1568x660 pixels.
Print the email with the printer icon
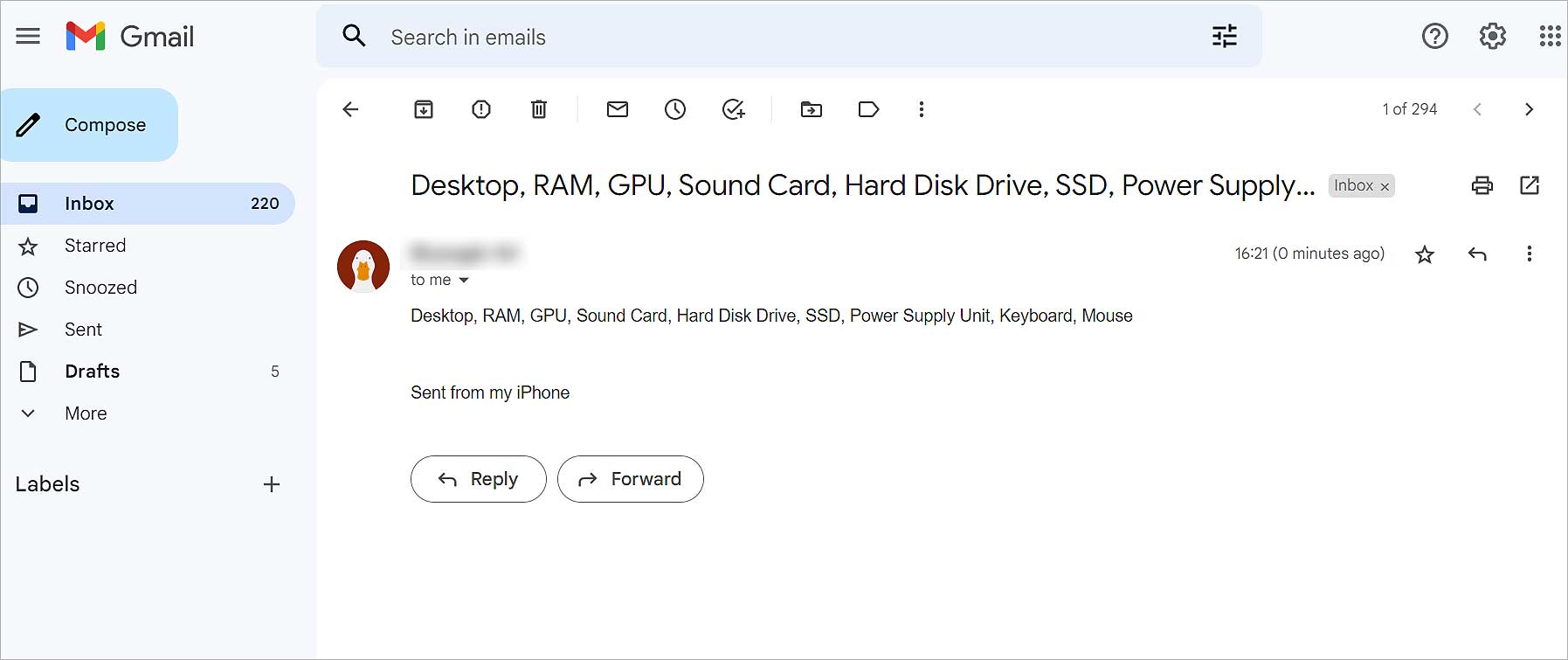click(1482, 185)
